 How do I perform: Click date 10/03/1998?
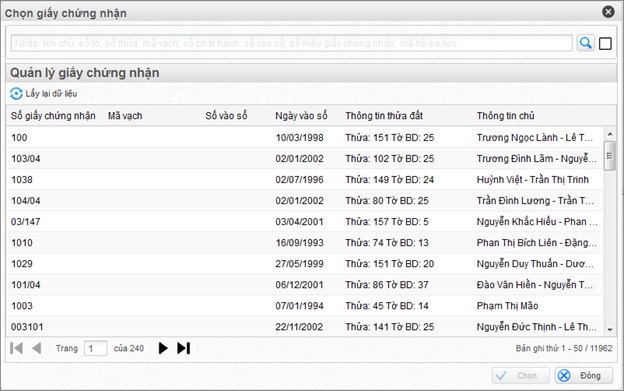point(300,138)
